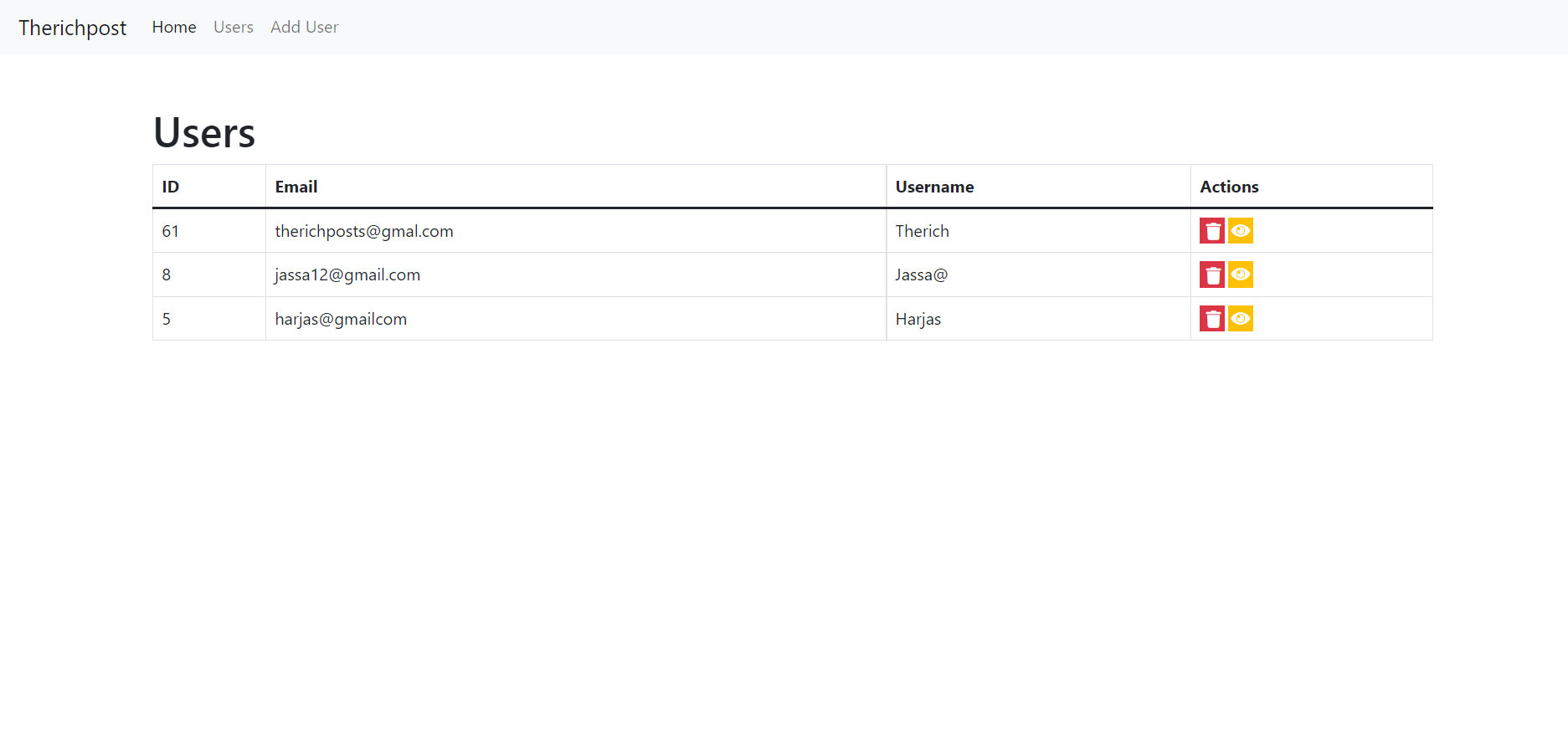Open the Add User page
Viewport: 1568px width, 744px height.
(304, 28)
